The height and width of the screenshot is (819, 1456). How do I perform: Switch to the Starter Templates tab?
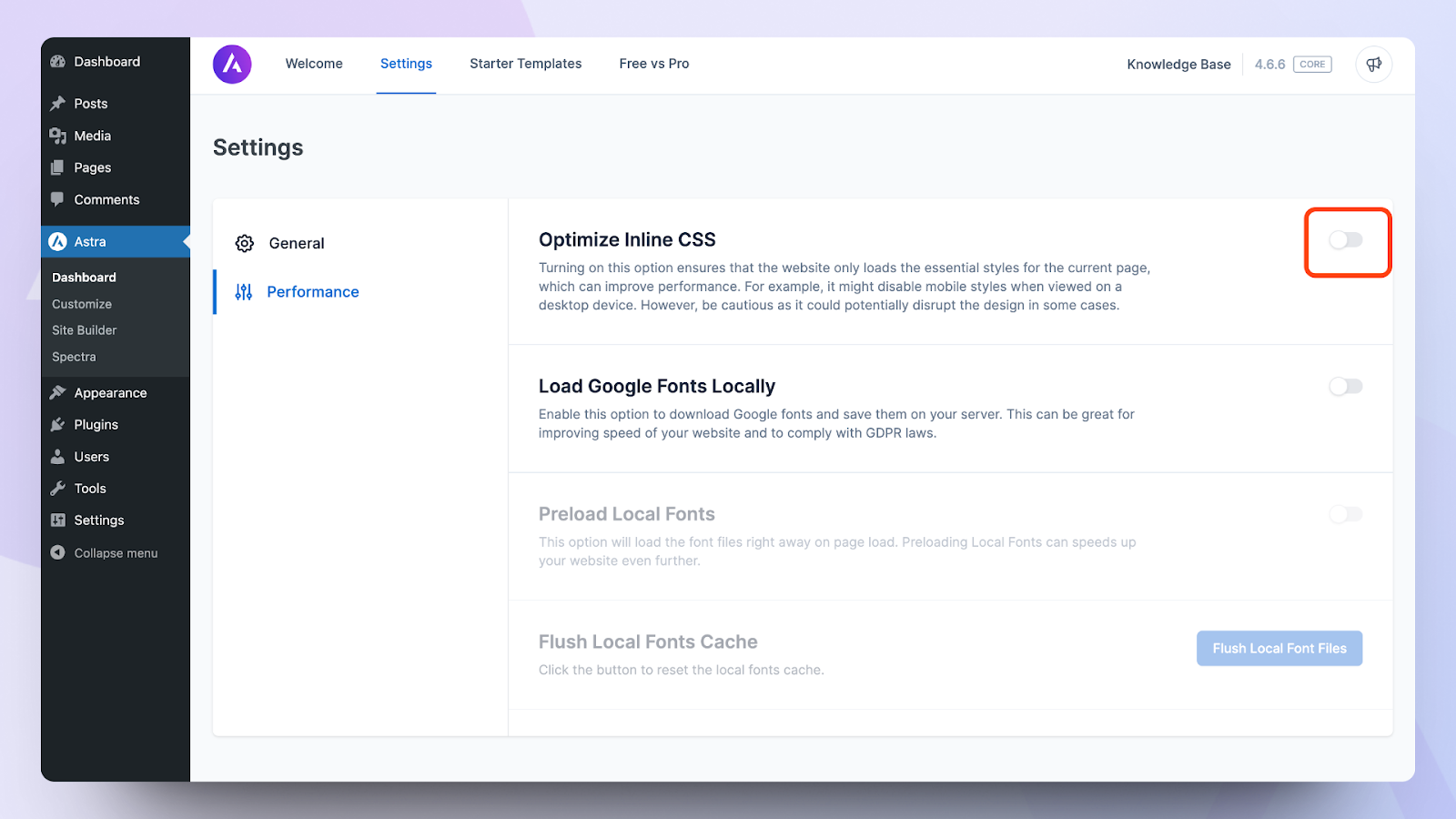tap(526, 64)
